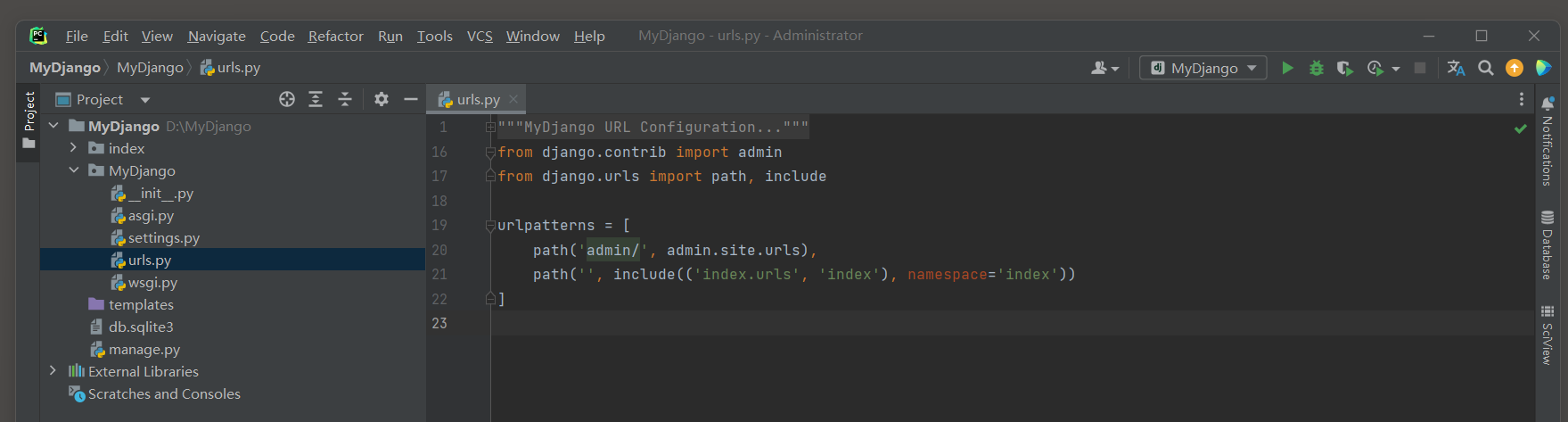This screenshot has height=422, width=1568.
Task: Select db.sqlite3 file
Action: pyautogui.click(x=132, y=327)
